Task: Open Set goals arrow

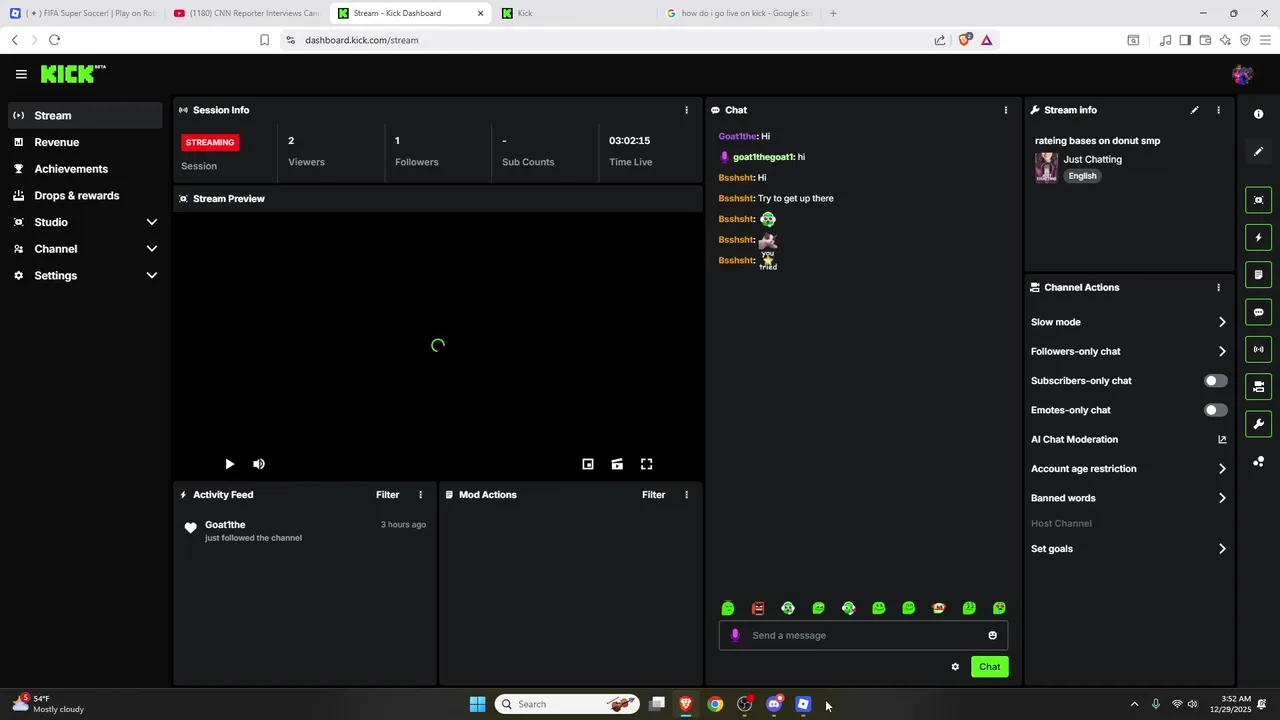Action: 1222,549
